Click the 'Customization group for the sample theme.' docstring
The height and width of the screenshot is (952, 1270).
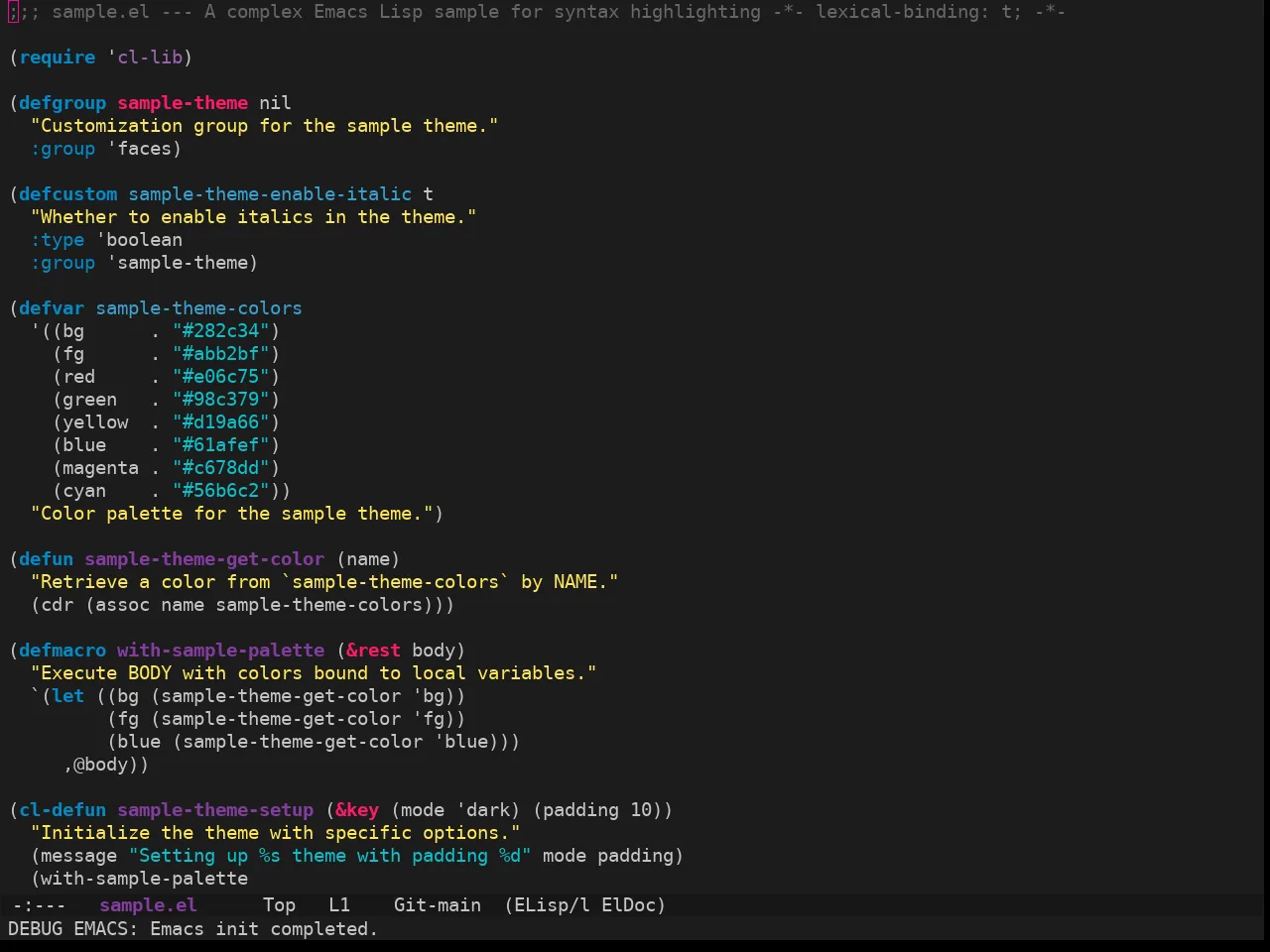click(x=265, y=126)
